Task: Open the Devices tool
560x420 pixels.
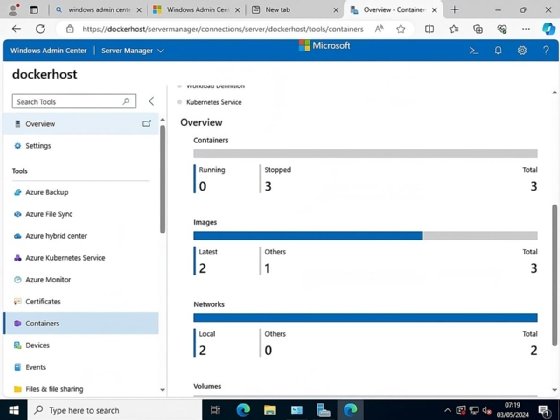Action: coord(81,345)
